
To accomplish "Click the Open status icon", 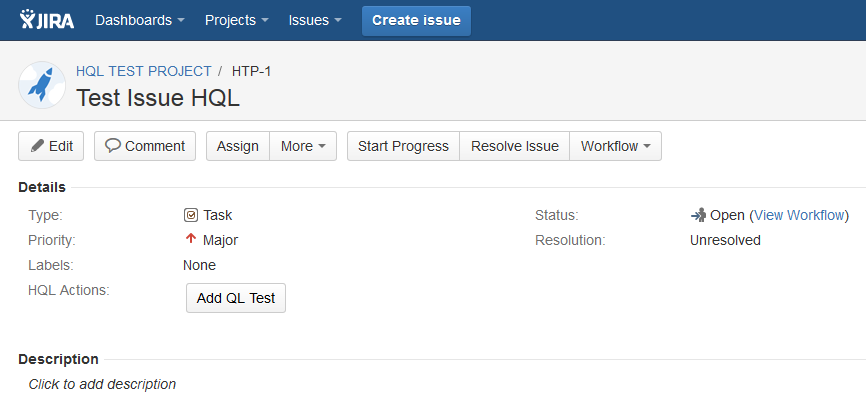I will click(x=698, y=215).
